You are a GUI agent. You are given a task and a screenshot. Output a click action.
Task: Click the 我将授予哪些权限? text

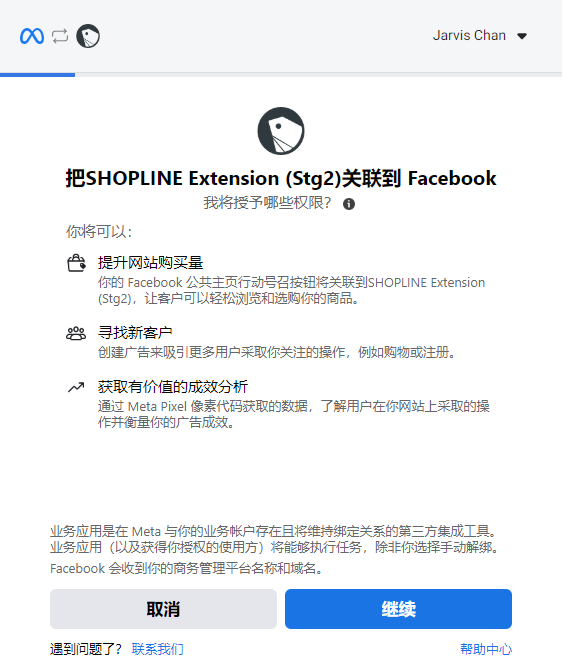[267, 203]
